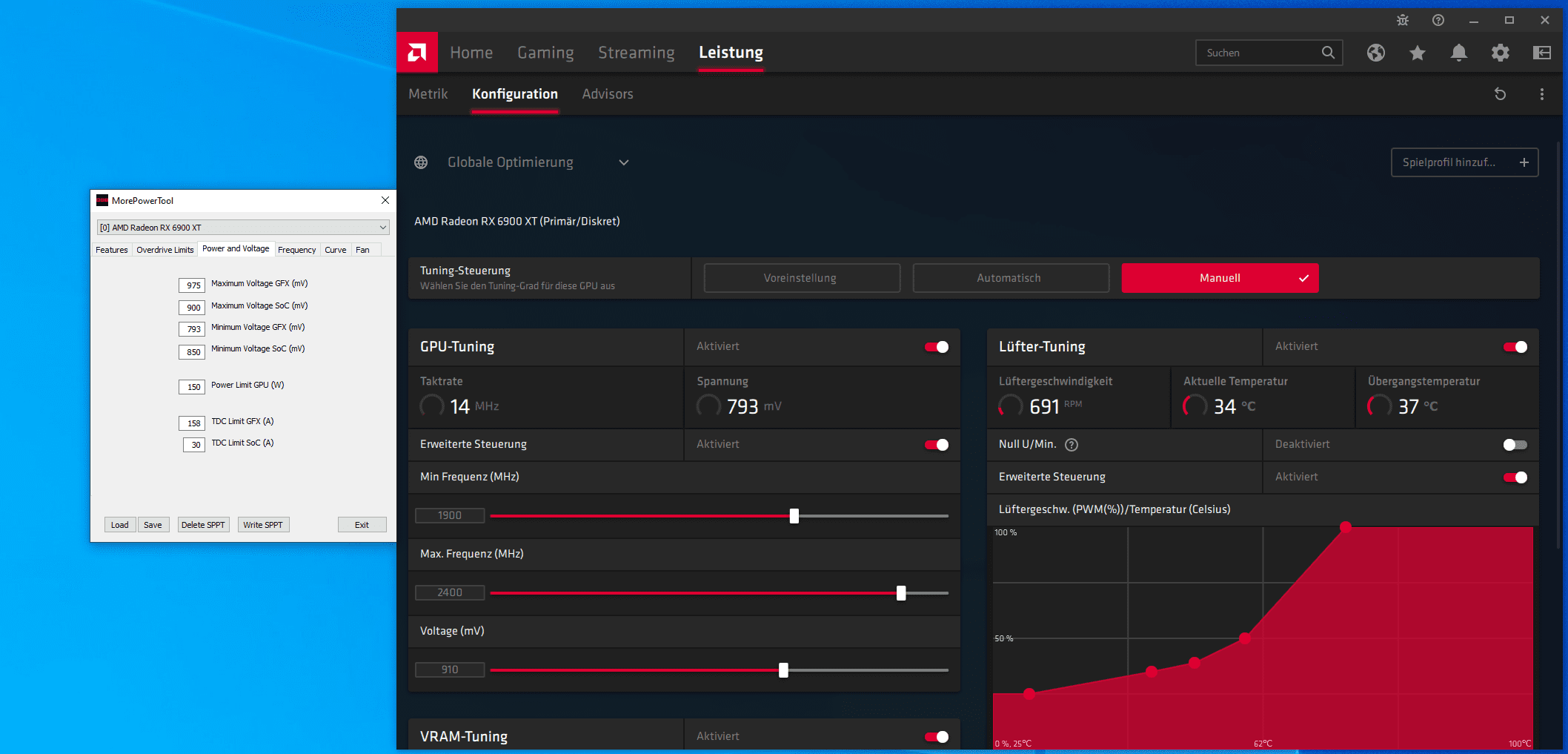Switch to the Gaming tab
1568x754 pixels.
tap(545, 53)
